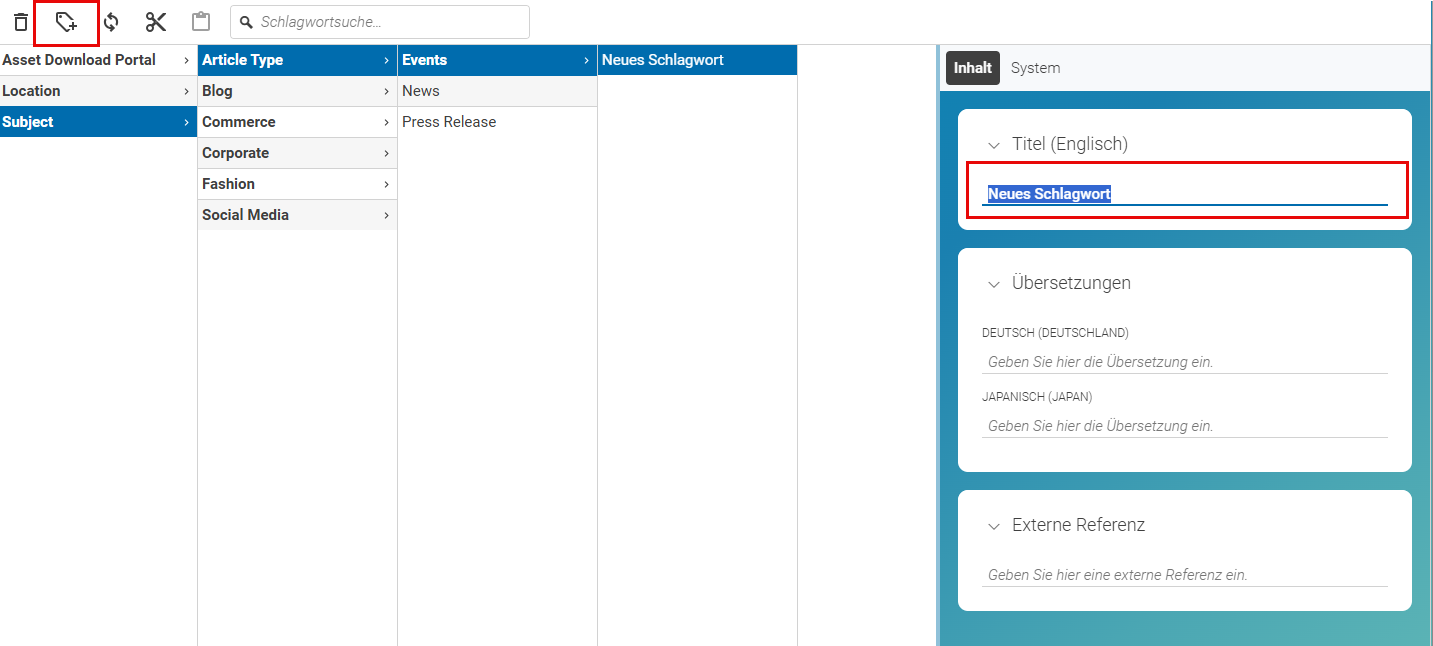This screenshot has height=646, width=1433.
Task: Expand the Commerce chevron
Action: pos(386,123)
